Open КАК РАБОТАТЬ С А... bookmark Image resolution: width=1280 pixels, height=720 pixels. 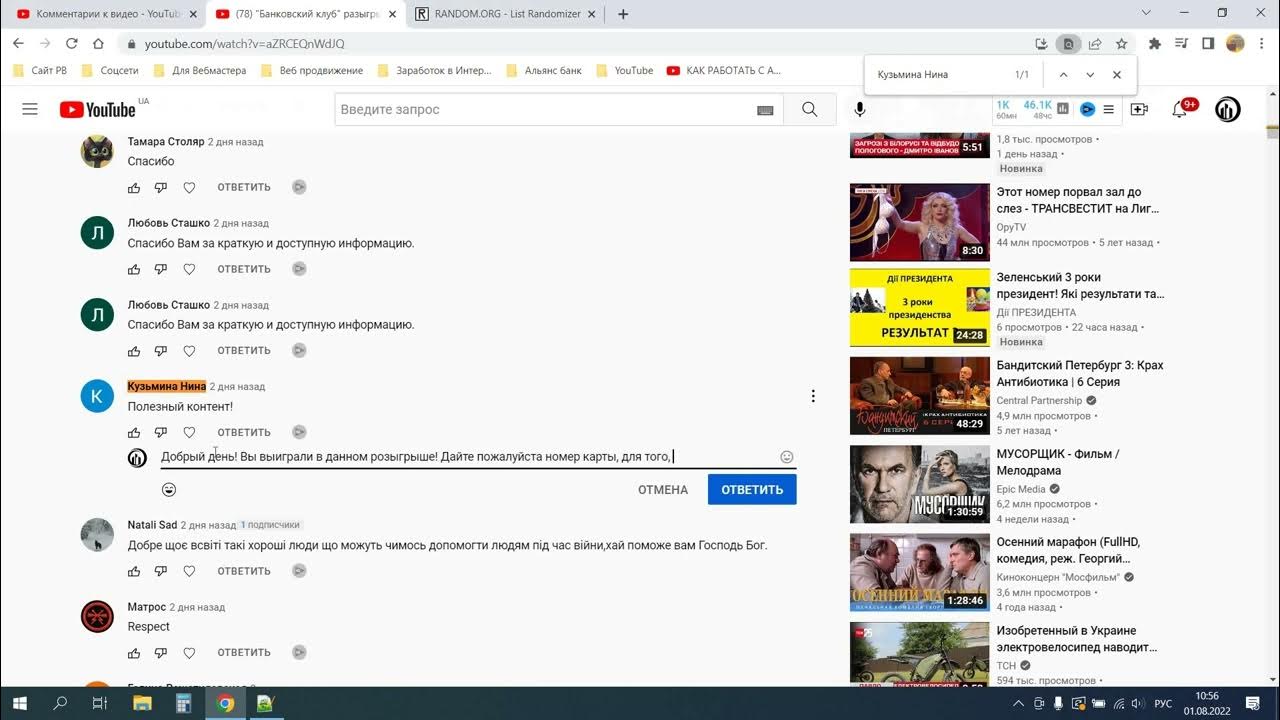(723, 71)
